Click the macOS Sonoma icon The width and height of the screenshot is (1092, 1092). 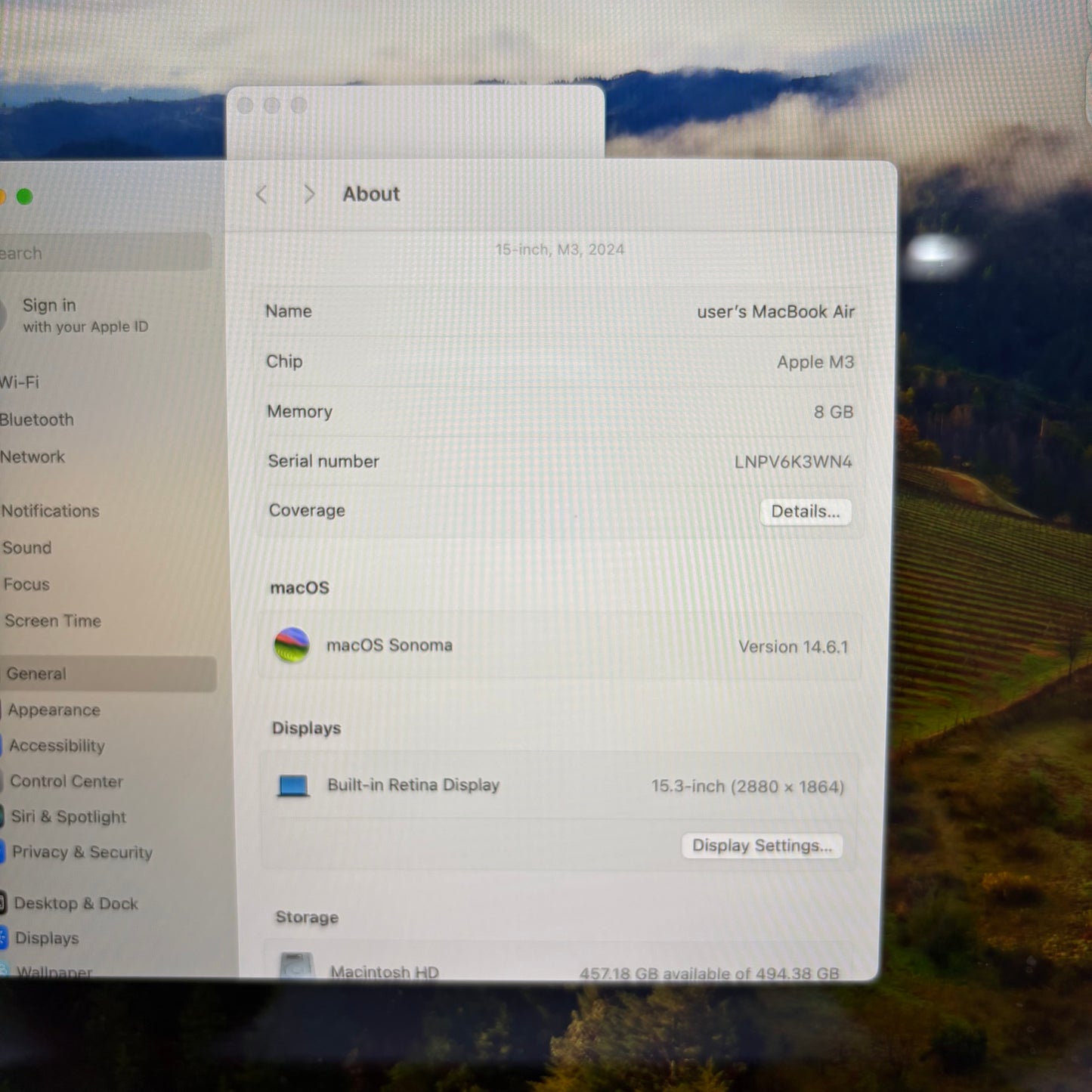click(292, 645)
